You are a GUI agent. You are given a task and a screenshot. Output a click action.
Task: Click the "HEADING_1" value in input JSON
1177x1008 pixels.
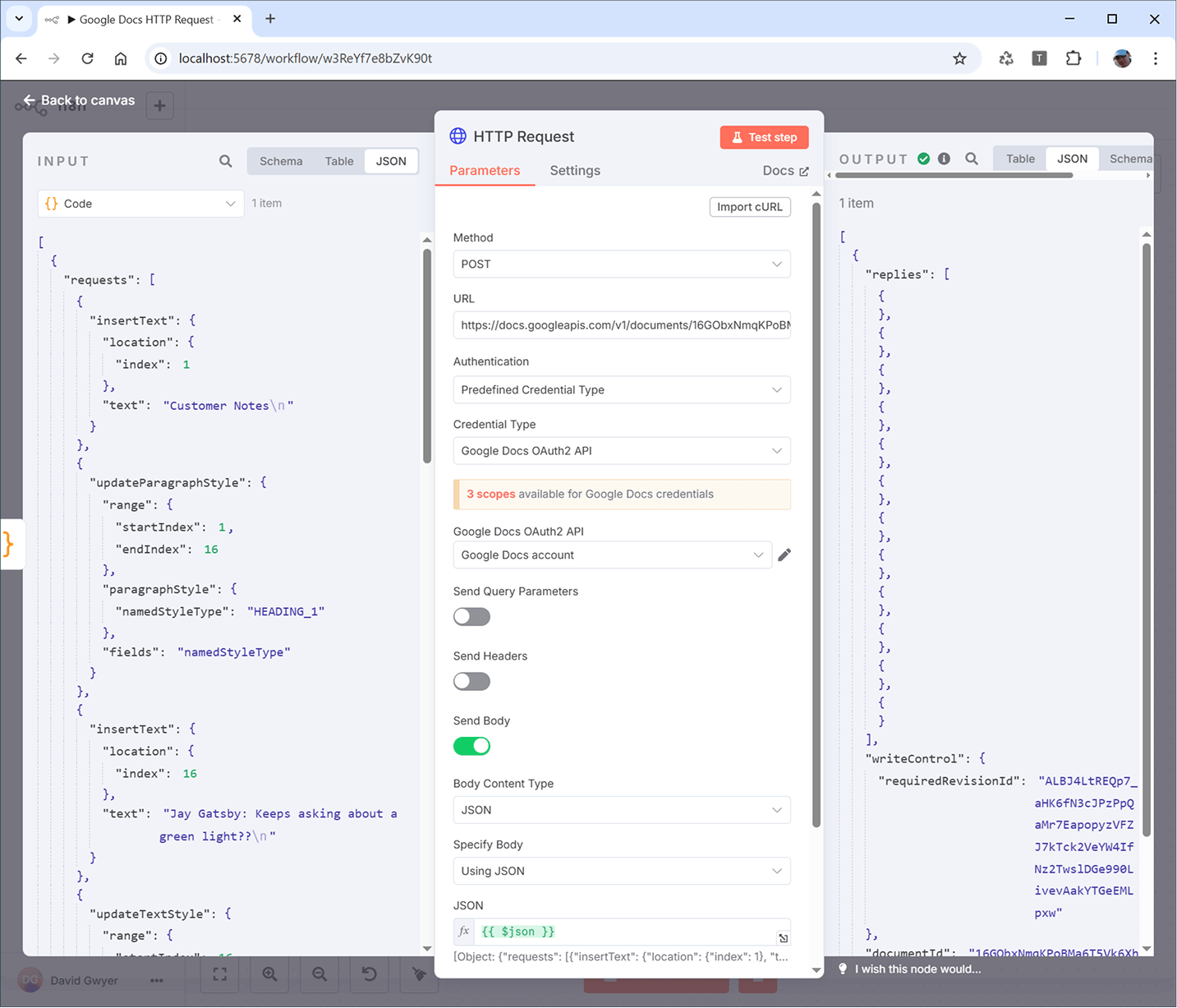[x=286, y=611]
